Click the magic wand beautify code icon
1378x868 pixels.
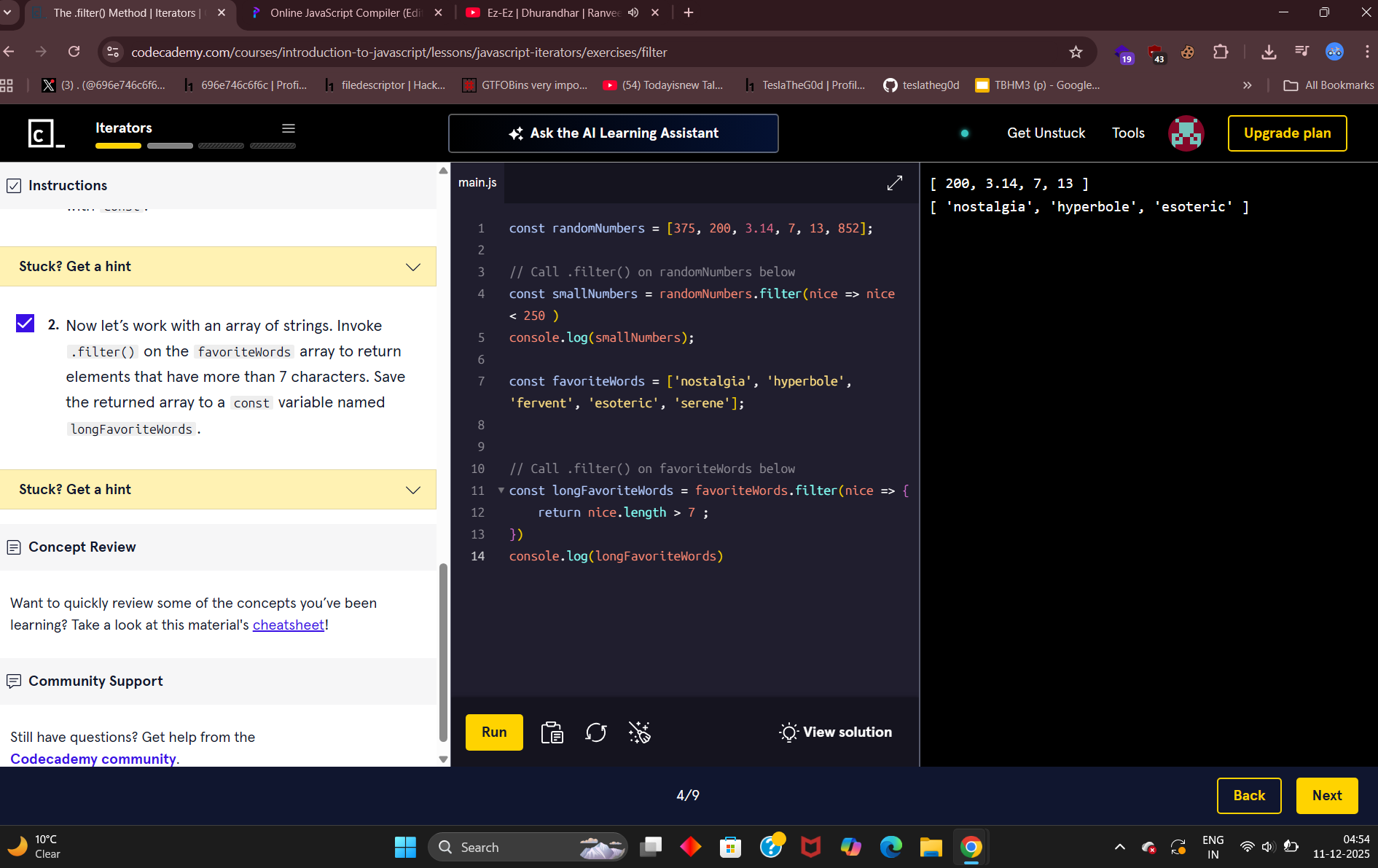tap(639, 732)
